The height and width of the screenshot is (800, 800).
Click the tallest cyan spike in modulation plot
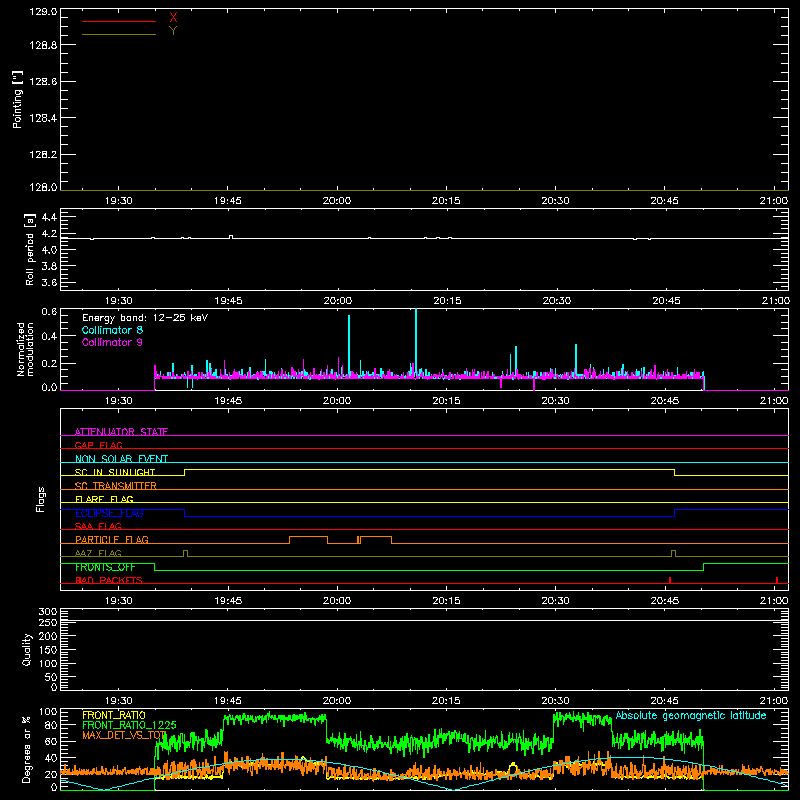(x=416, y=342)
